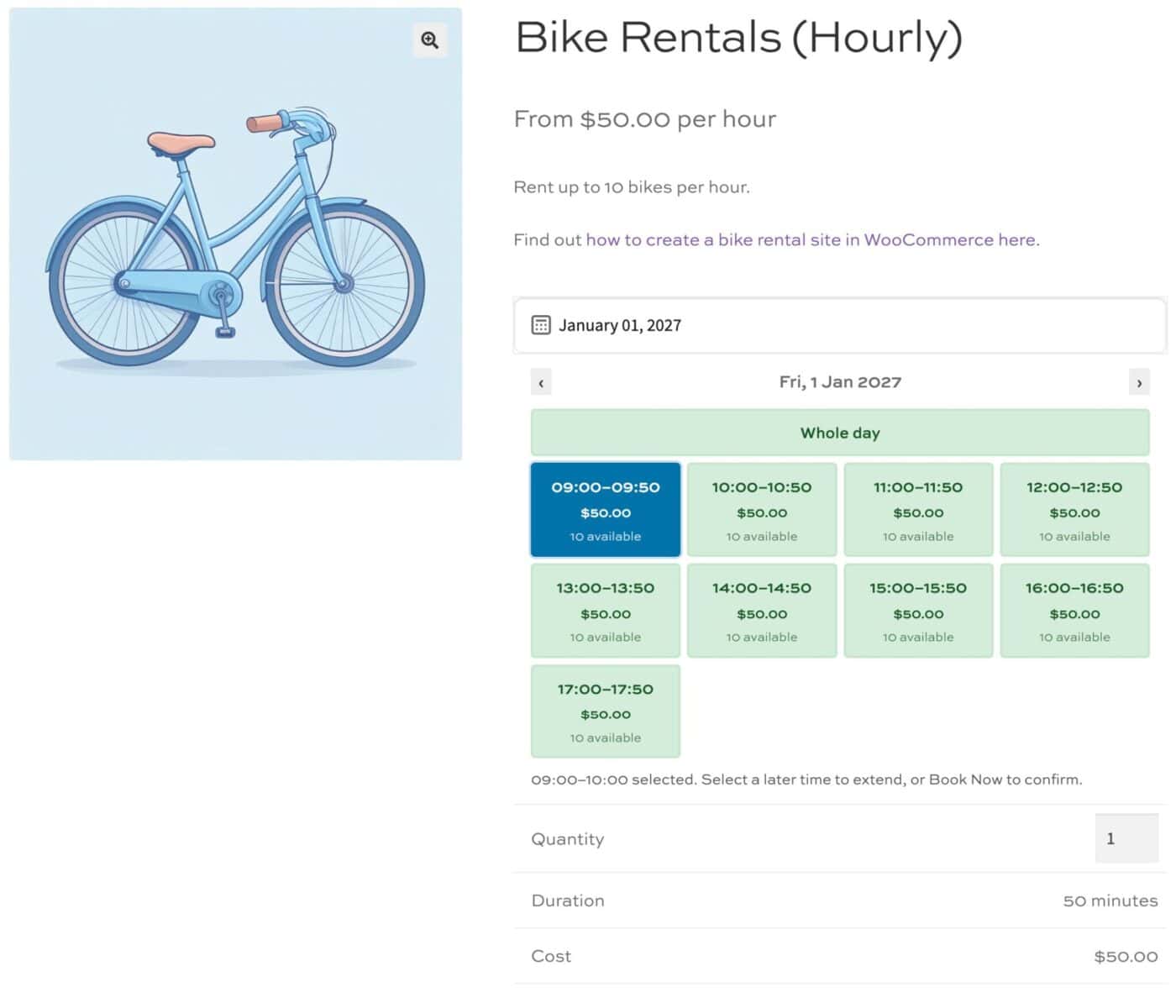Click the bicycle product image
Screen dimensions: 1176x1008
click(x=235, y=234)
